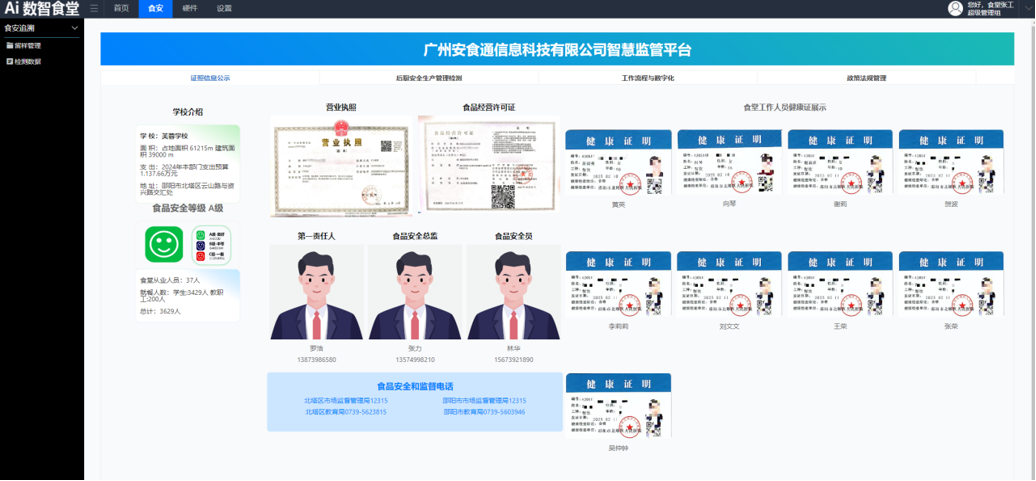Switch to the 证照信息公示 tab
This screenshot has height=481, width=1036.
tap(210, 78)
